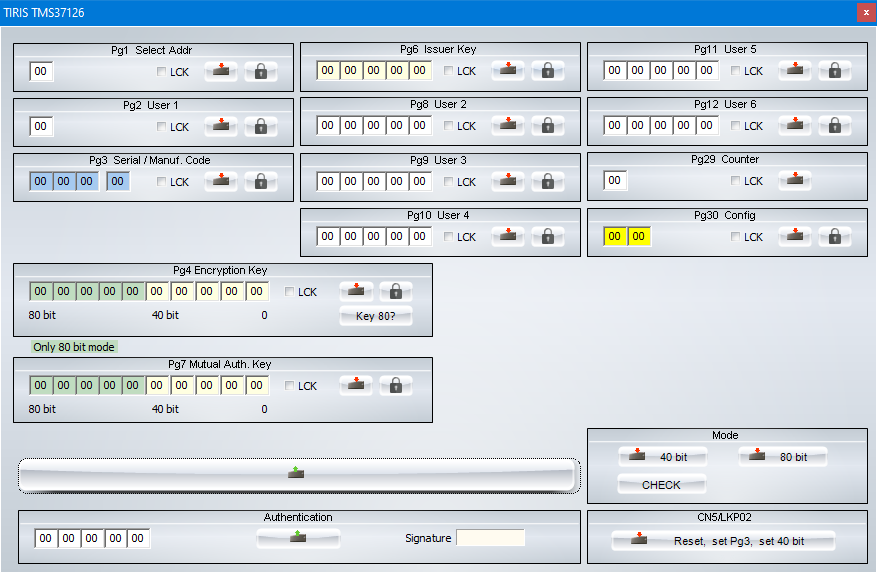The height and width of the screenshot is (573, 877).
Task: Click the lock icon for Pg30 Config
Action: click(834, 236)
